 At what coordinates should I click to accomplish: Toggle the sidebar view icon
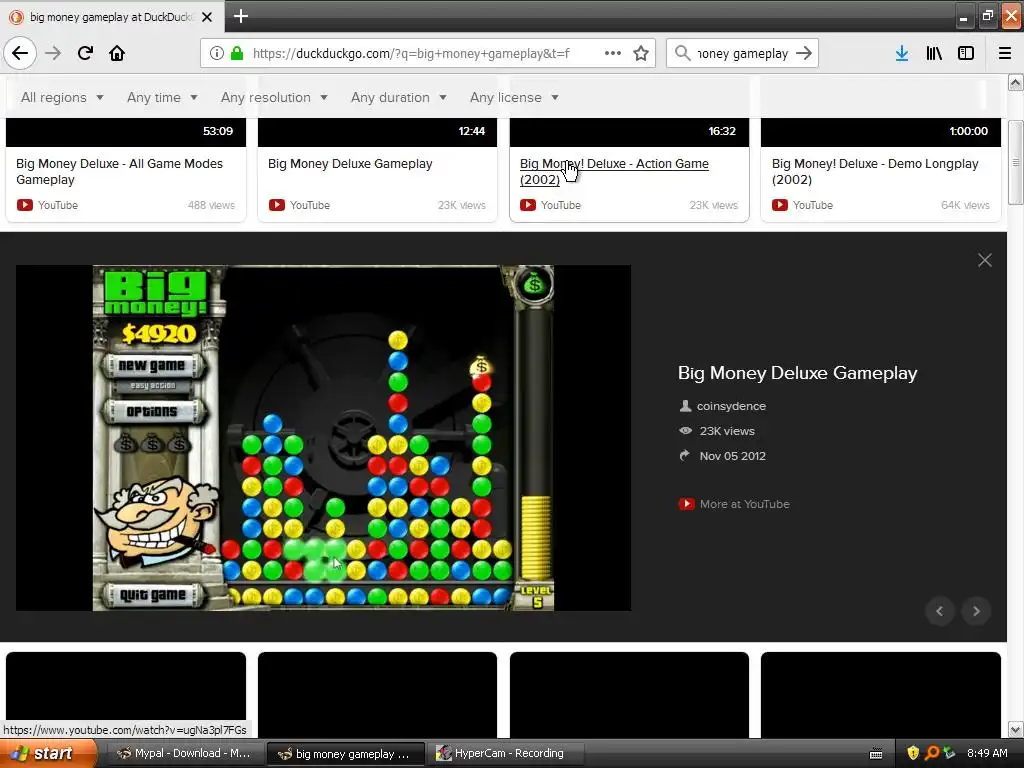pyautogui.click(x=966, y=53)
